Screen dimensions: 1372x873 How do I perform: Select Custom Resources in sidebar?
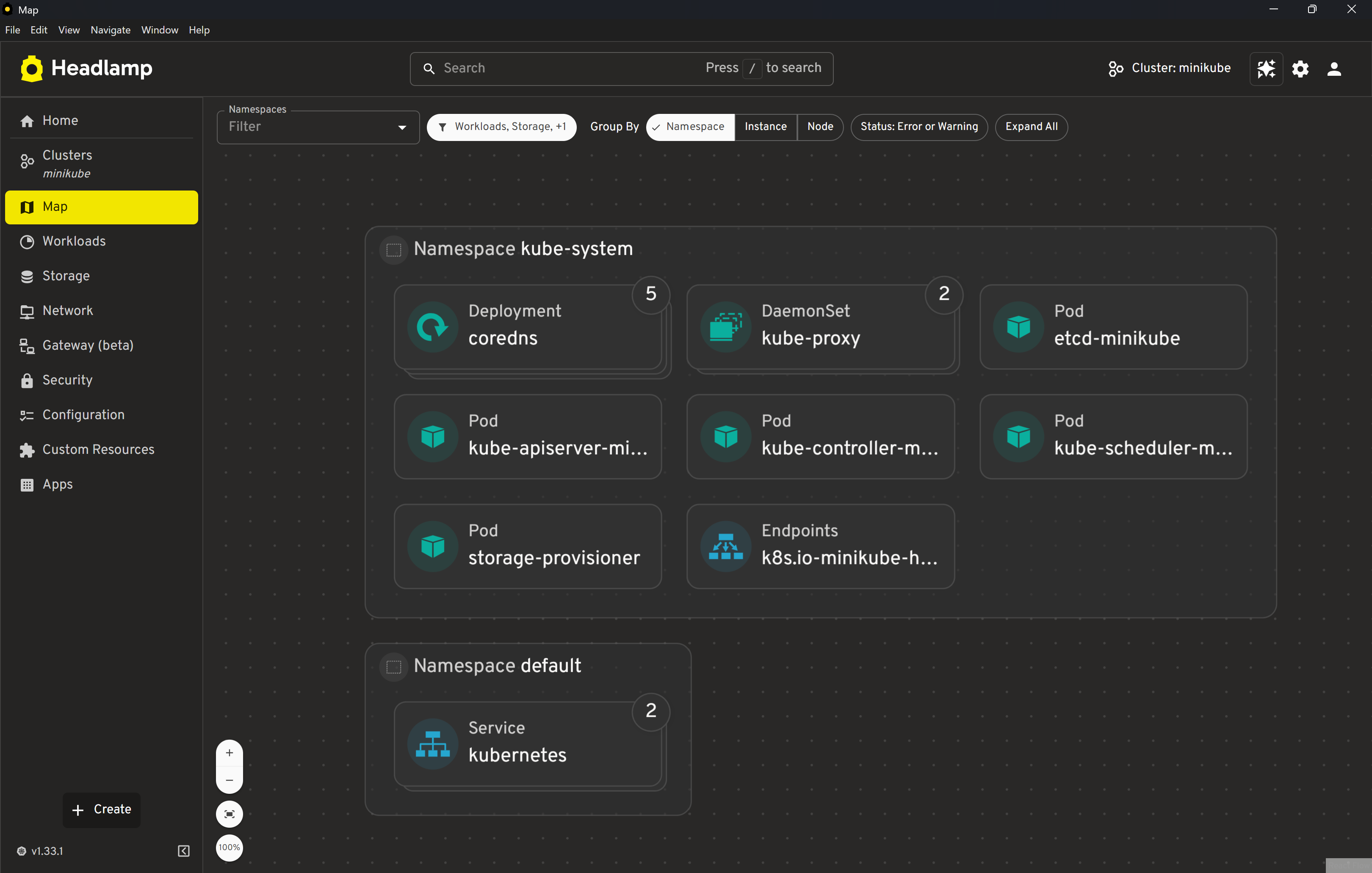[98, 449]
